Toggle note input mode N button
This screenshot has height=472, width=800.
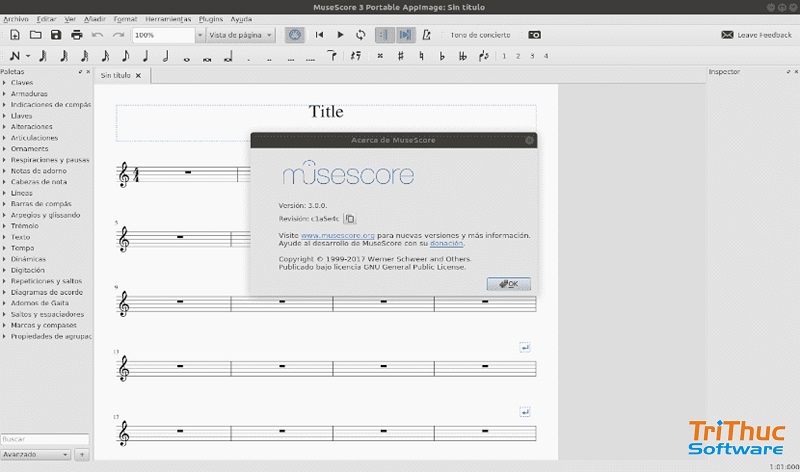coord(15,56)
